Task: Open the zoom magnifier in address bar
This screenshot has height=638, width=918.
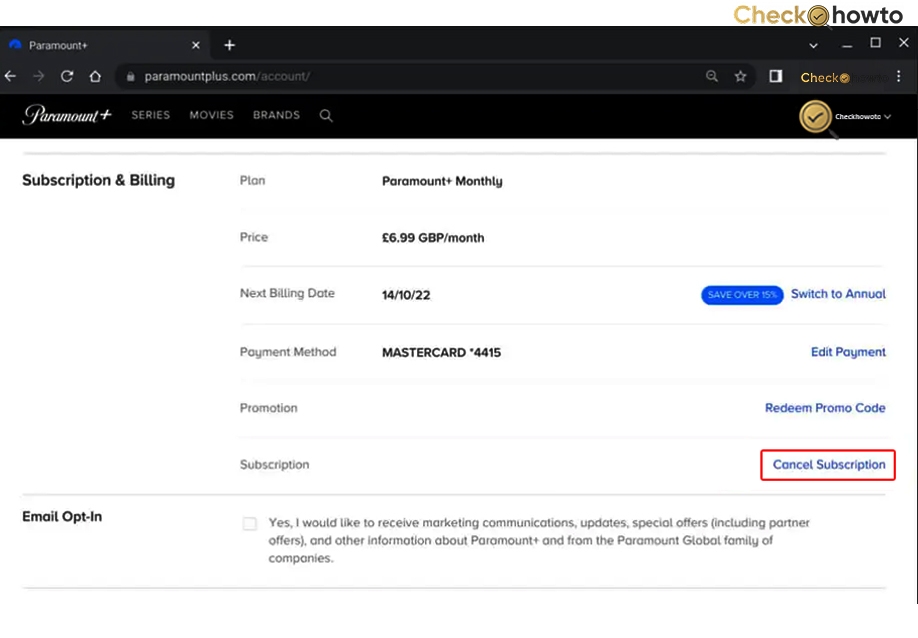Action: pos(712,76)
